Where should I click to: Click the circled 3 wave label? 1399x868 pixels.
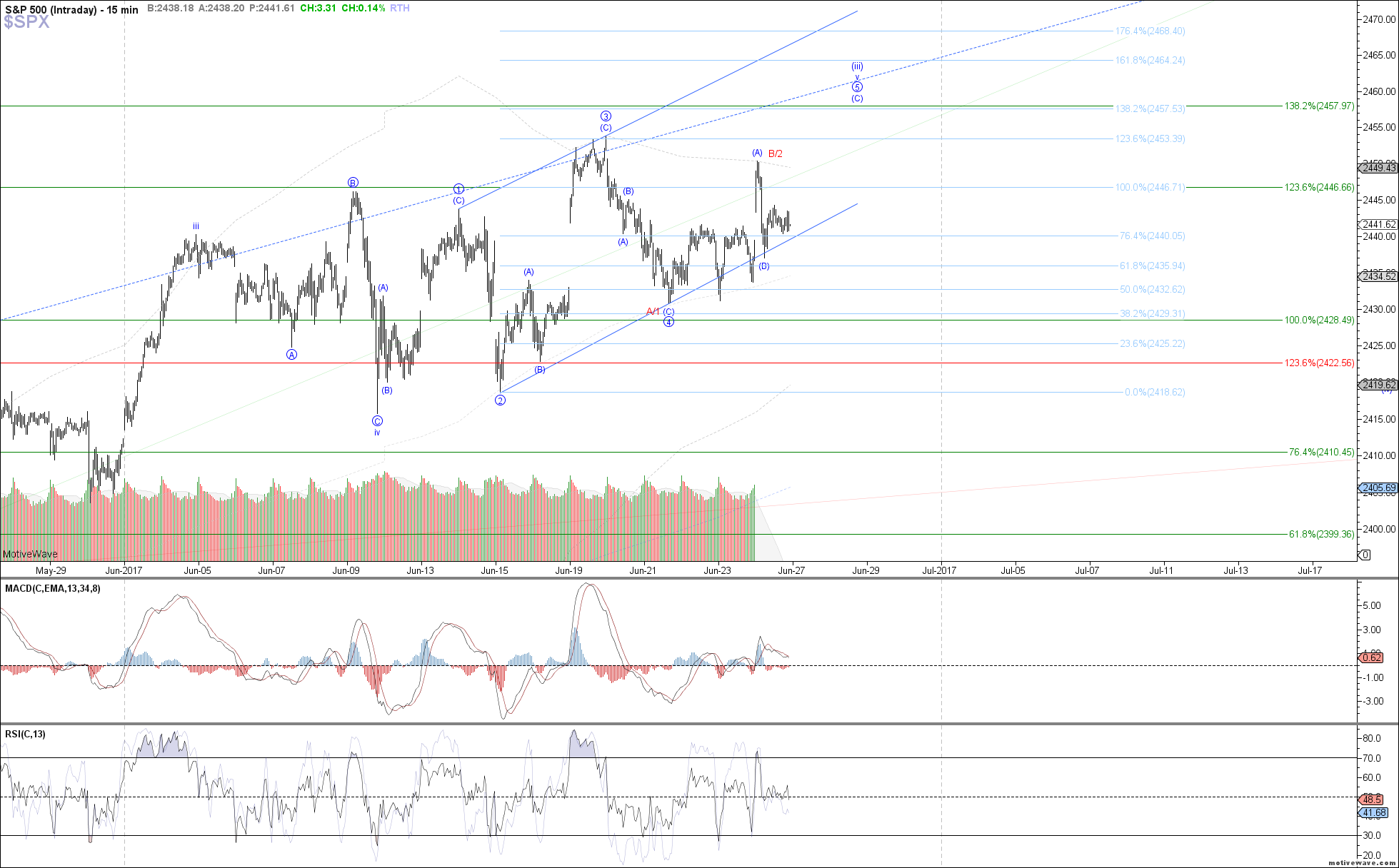(606, 116)
